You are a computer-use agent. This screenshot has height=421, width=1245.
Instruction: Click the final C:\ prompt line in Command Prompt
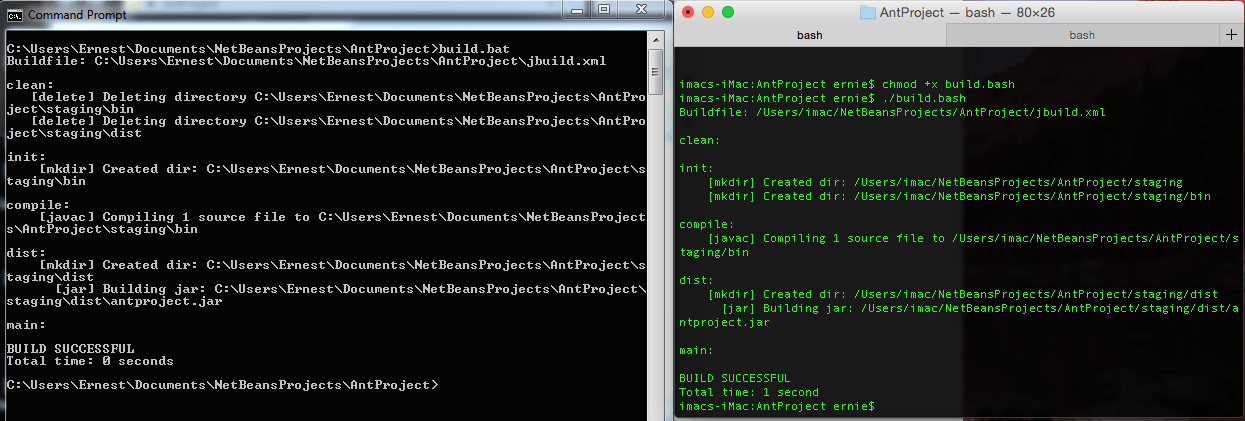point(221,385)
